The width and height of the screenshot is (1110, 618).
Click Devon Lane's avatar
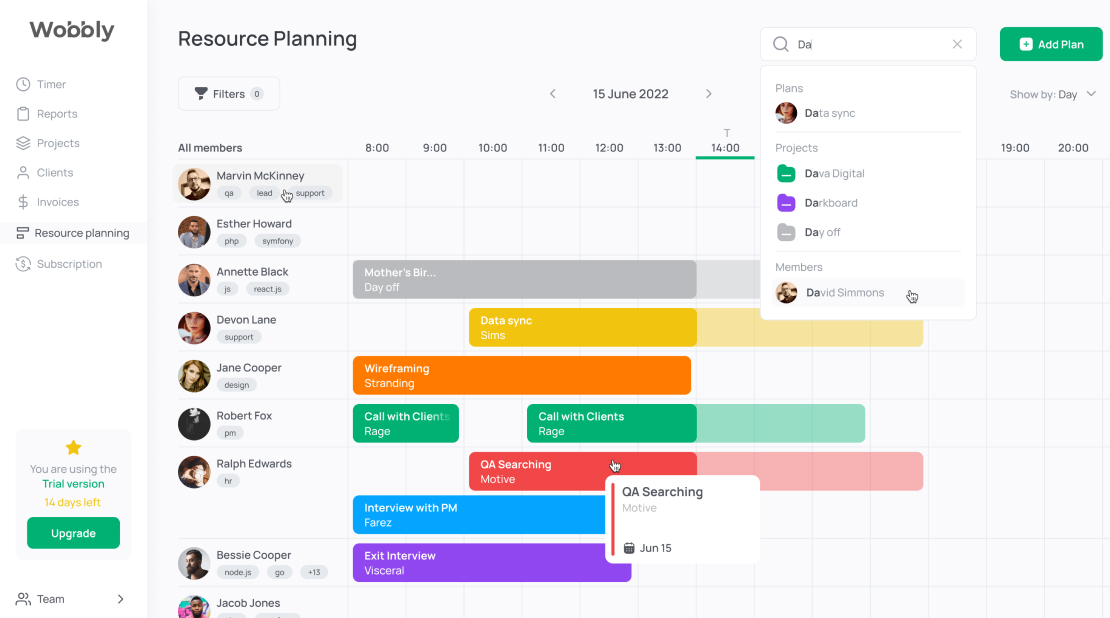[x=194, y=328]
